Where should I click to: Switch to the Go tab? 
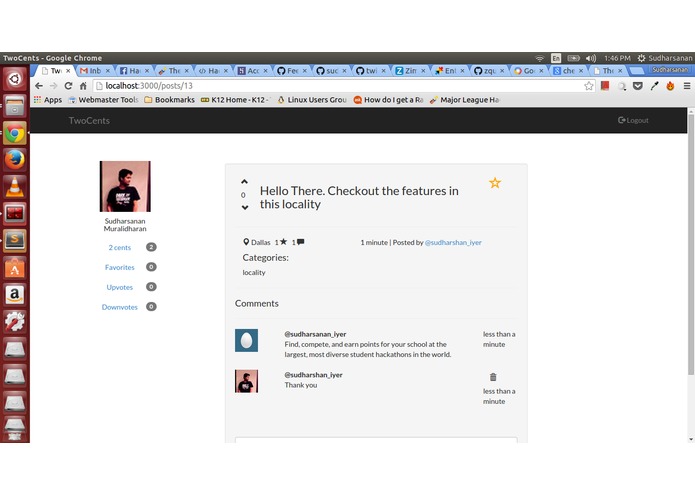point(527,71)
